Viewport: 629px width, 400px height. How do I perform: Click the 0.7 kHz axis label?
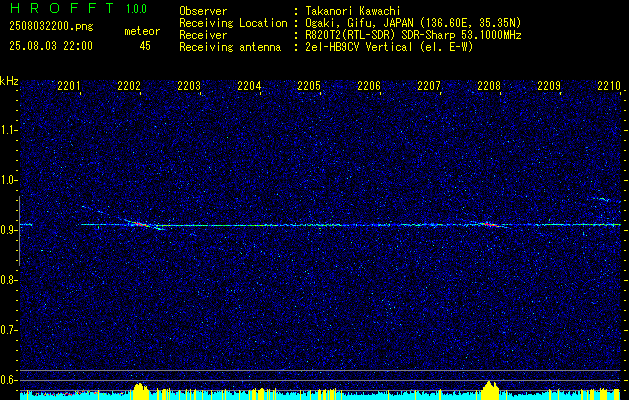point(6,330)
